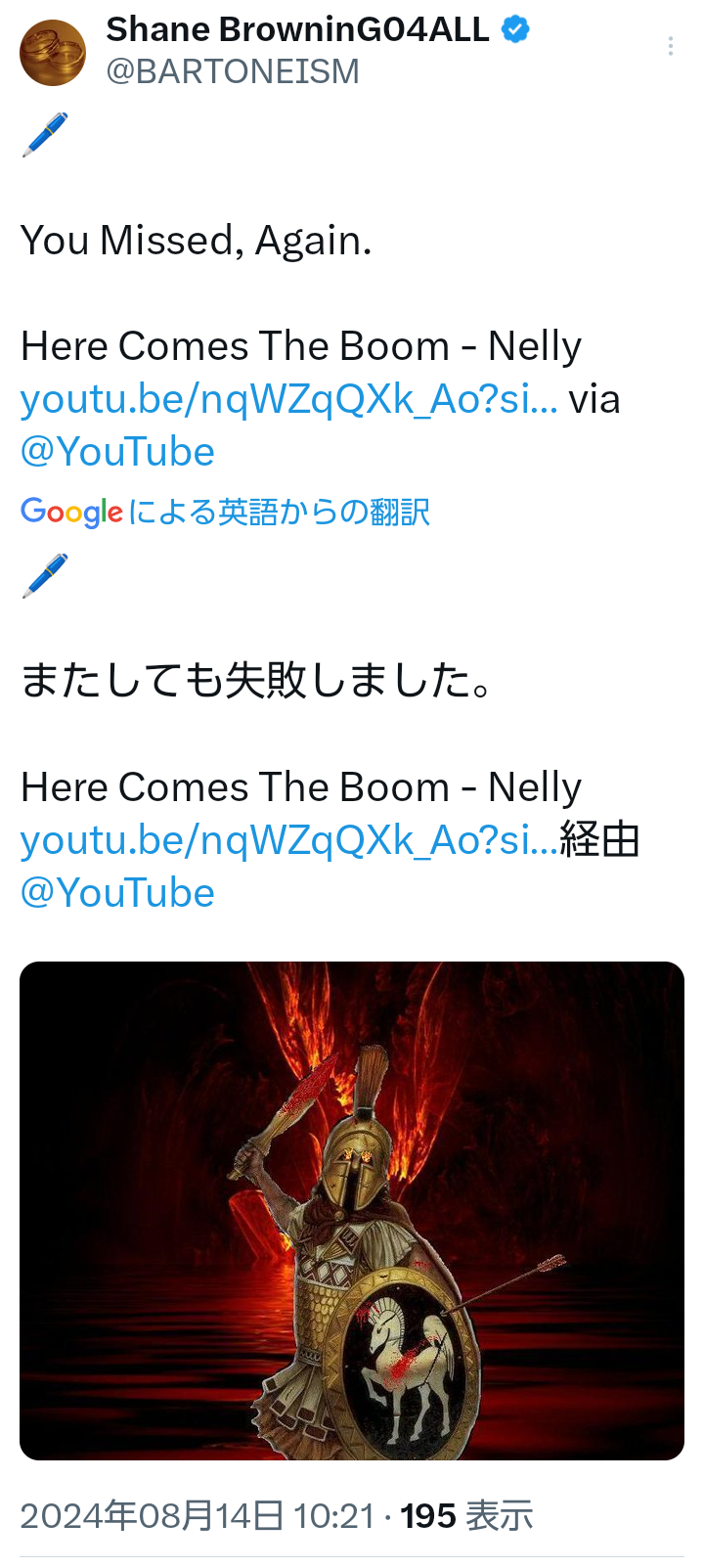Screen dimensions: 704x1568
Task: Click the pen emoji above "You Missed, Again."
Action: pos(45,135)
